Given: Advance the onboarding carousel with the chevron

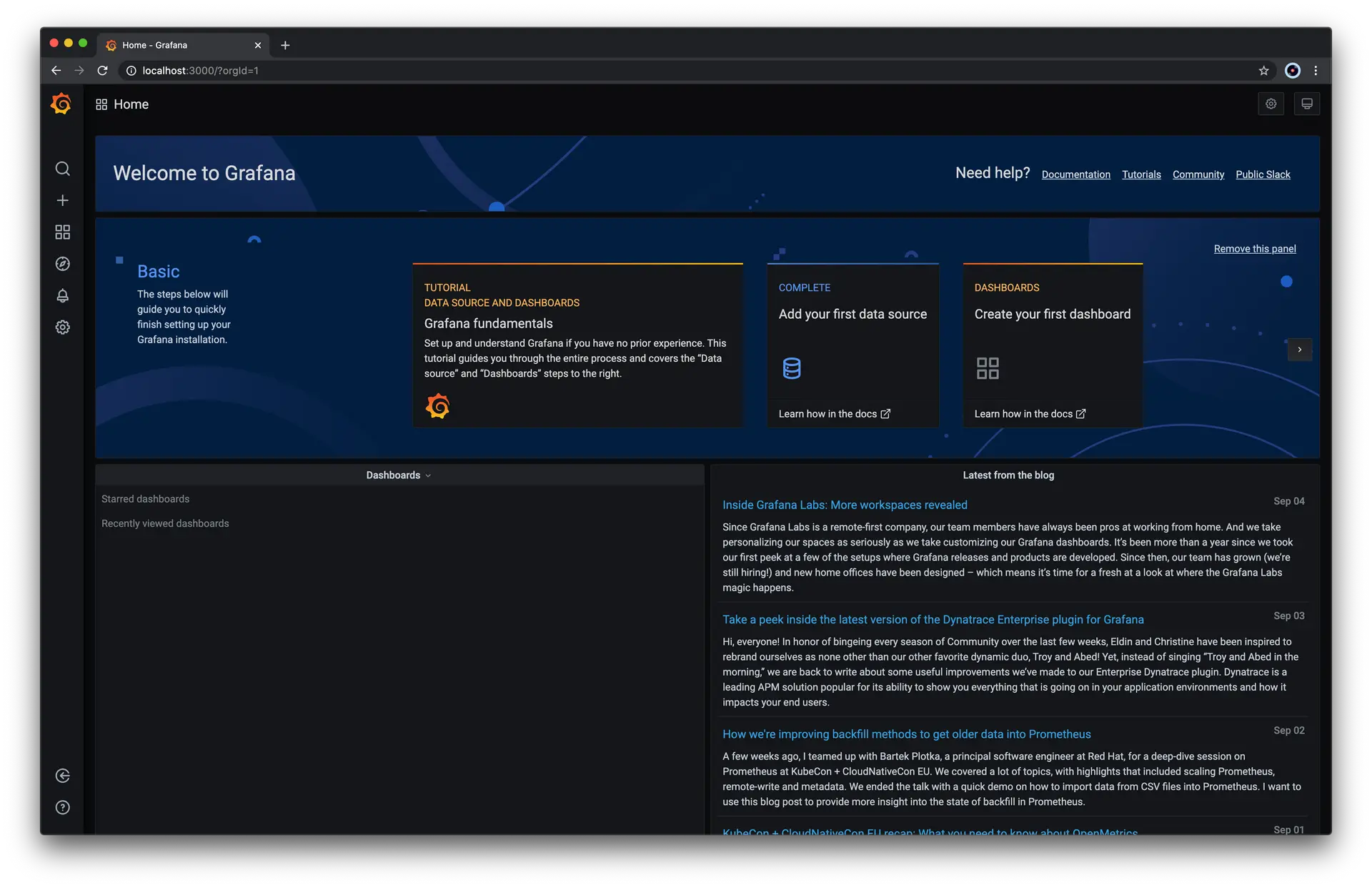Looking at the screenshot, I should click(1299, 350).
